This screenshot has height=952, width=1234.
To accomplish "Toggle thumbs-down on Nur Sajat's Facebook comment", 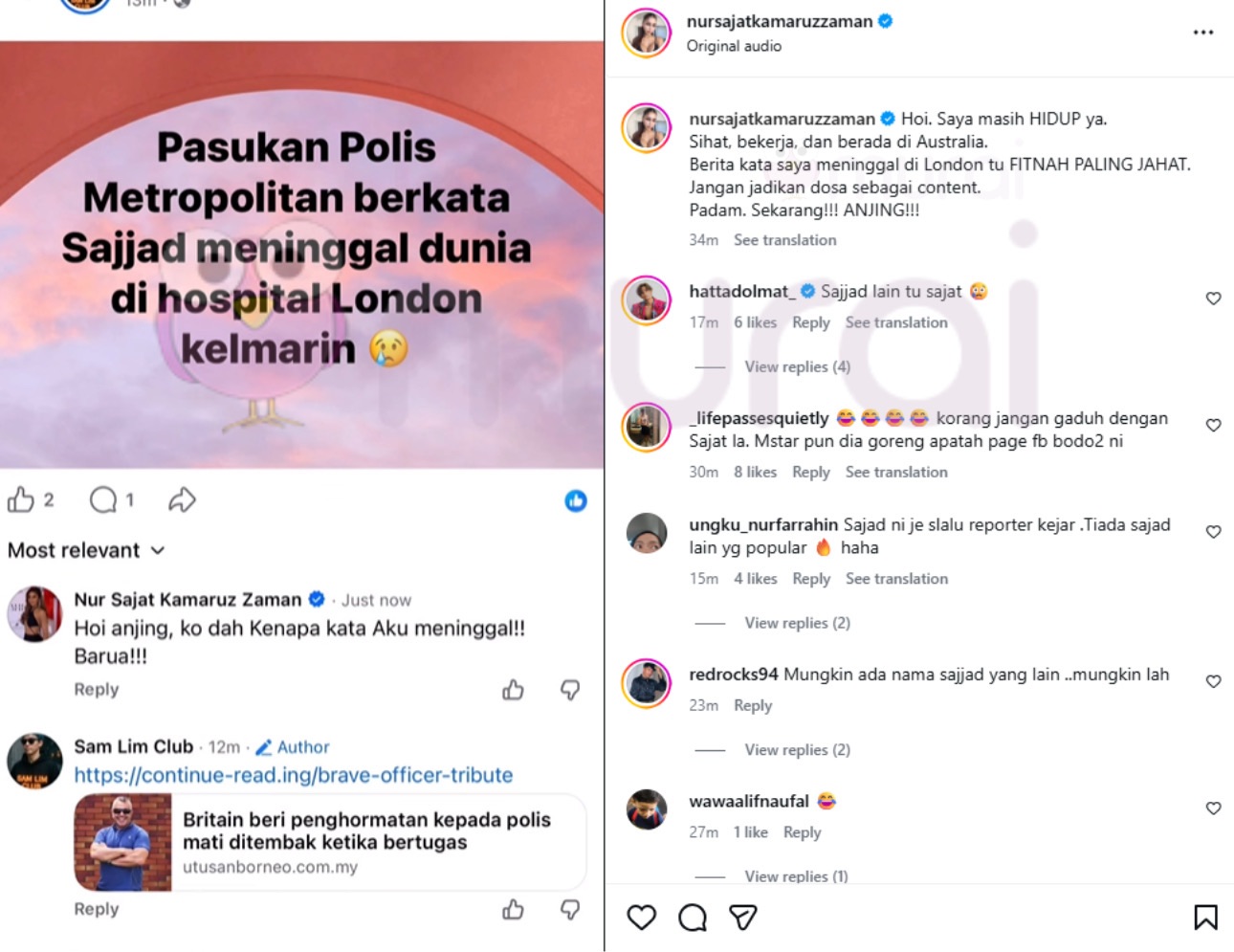I will click(x=570, y=690).
